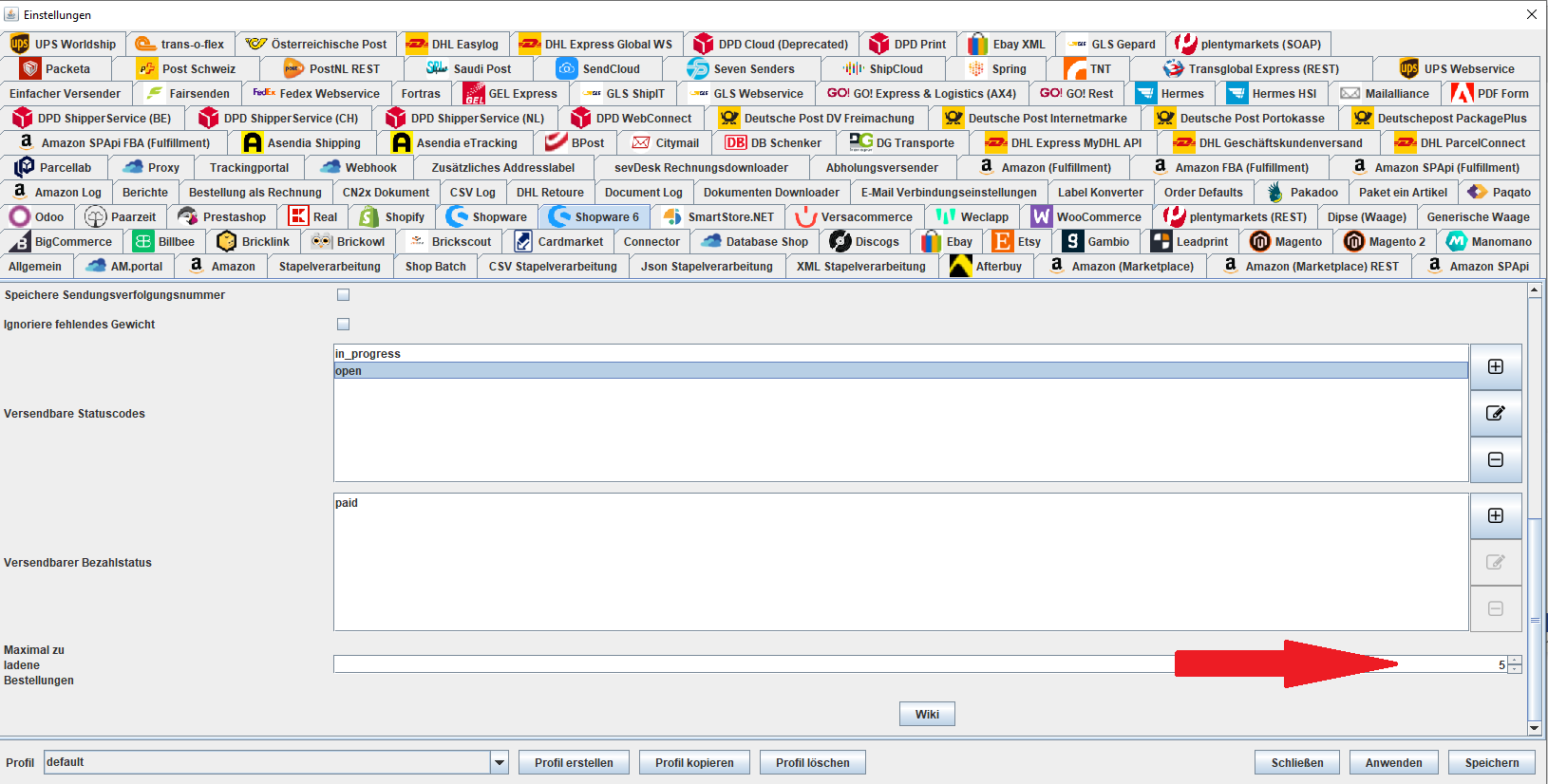Switch to the Webhook tab

pos(358,167)
